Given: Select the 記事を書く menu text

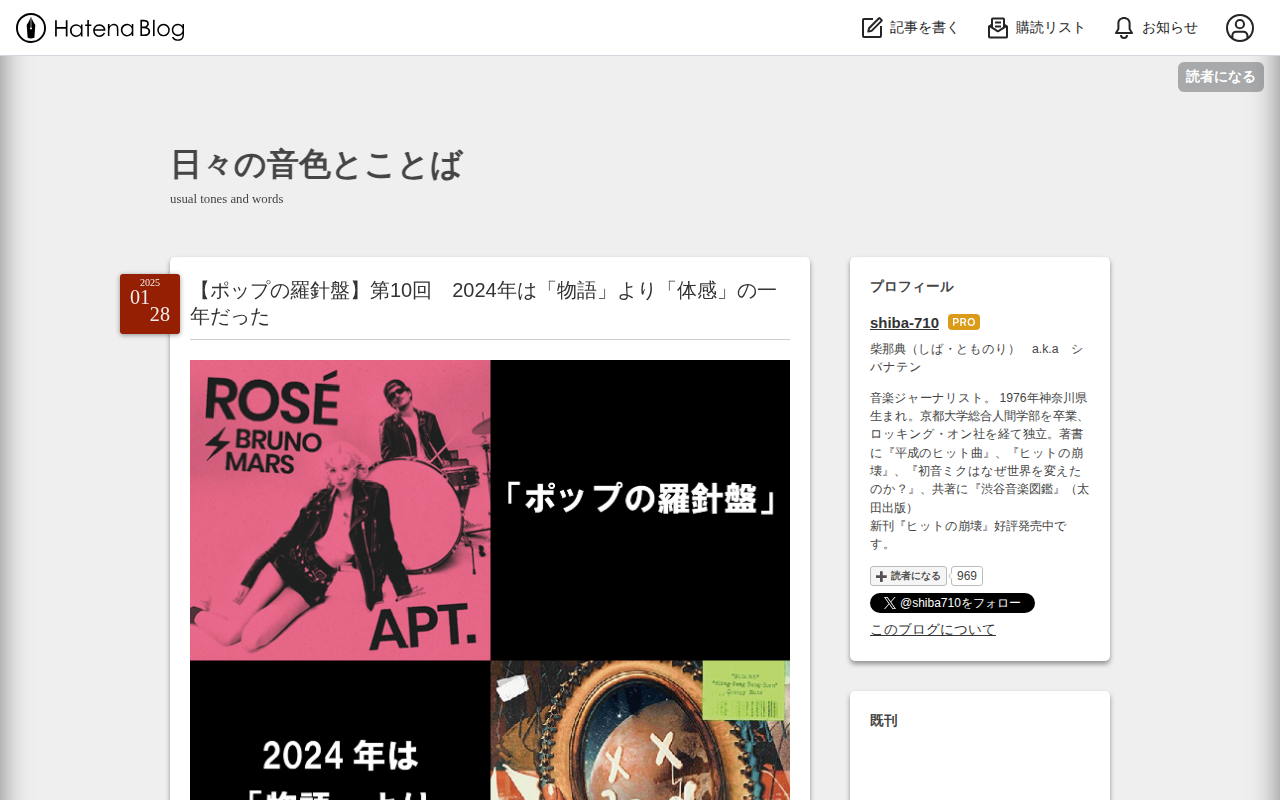Looking at the screenshot, I should [x=924, y=28].
